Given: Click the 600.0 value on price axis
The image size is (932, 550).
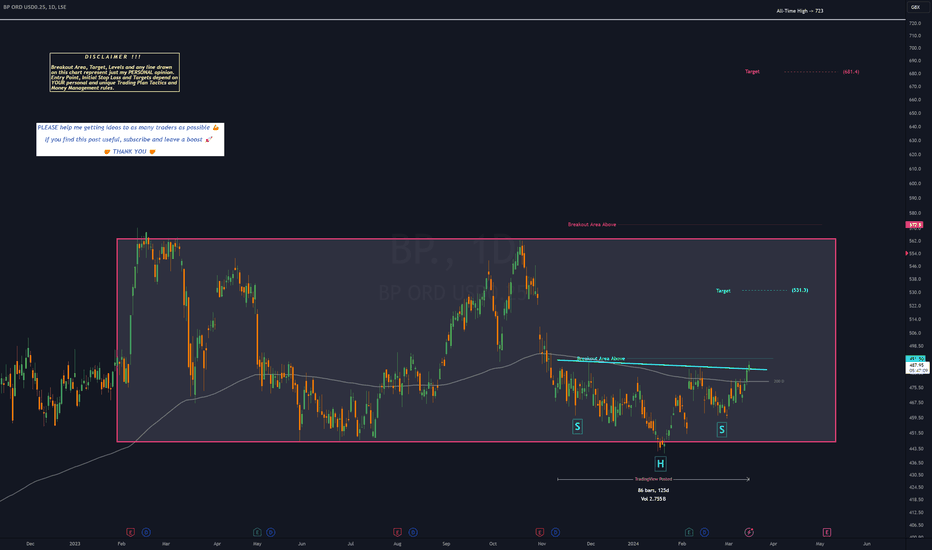Looking at the screenshot, I should point(915,183).
